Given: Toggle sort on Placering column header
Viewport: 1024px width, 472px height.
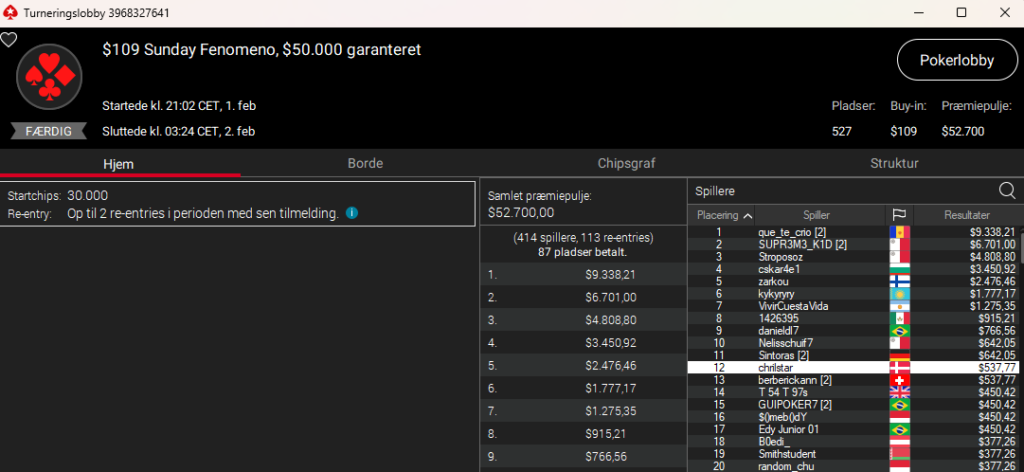Looking at the screenshot, I should (x=722, y=215).
